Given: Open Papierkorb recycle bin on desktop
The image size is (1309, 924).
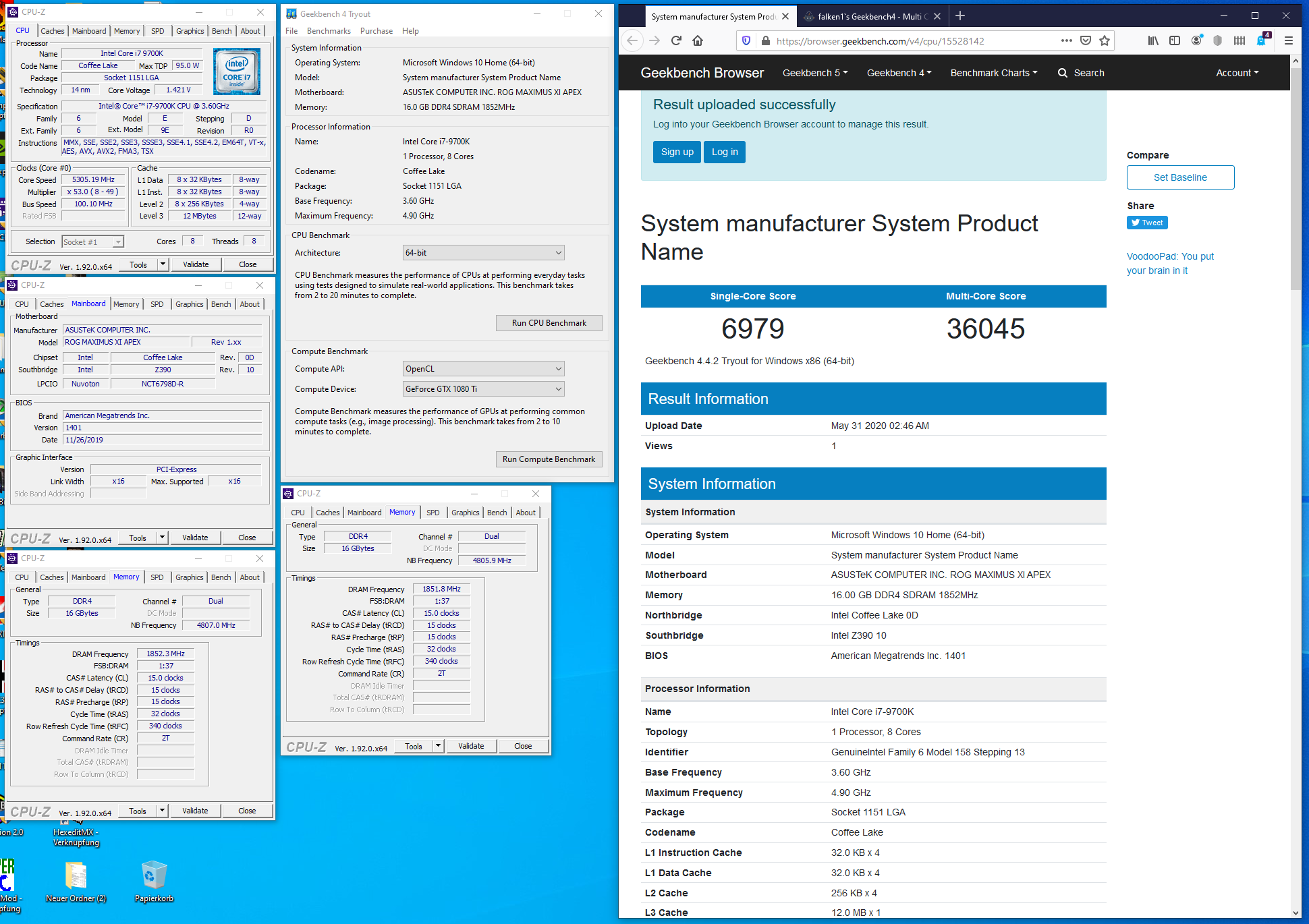Looking at the screenshot, I should point(154,881).
